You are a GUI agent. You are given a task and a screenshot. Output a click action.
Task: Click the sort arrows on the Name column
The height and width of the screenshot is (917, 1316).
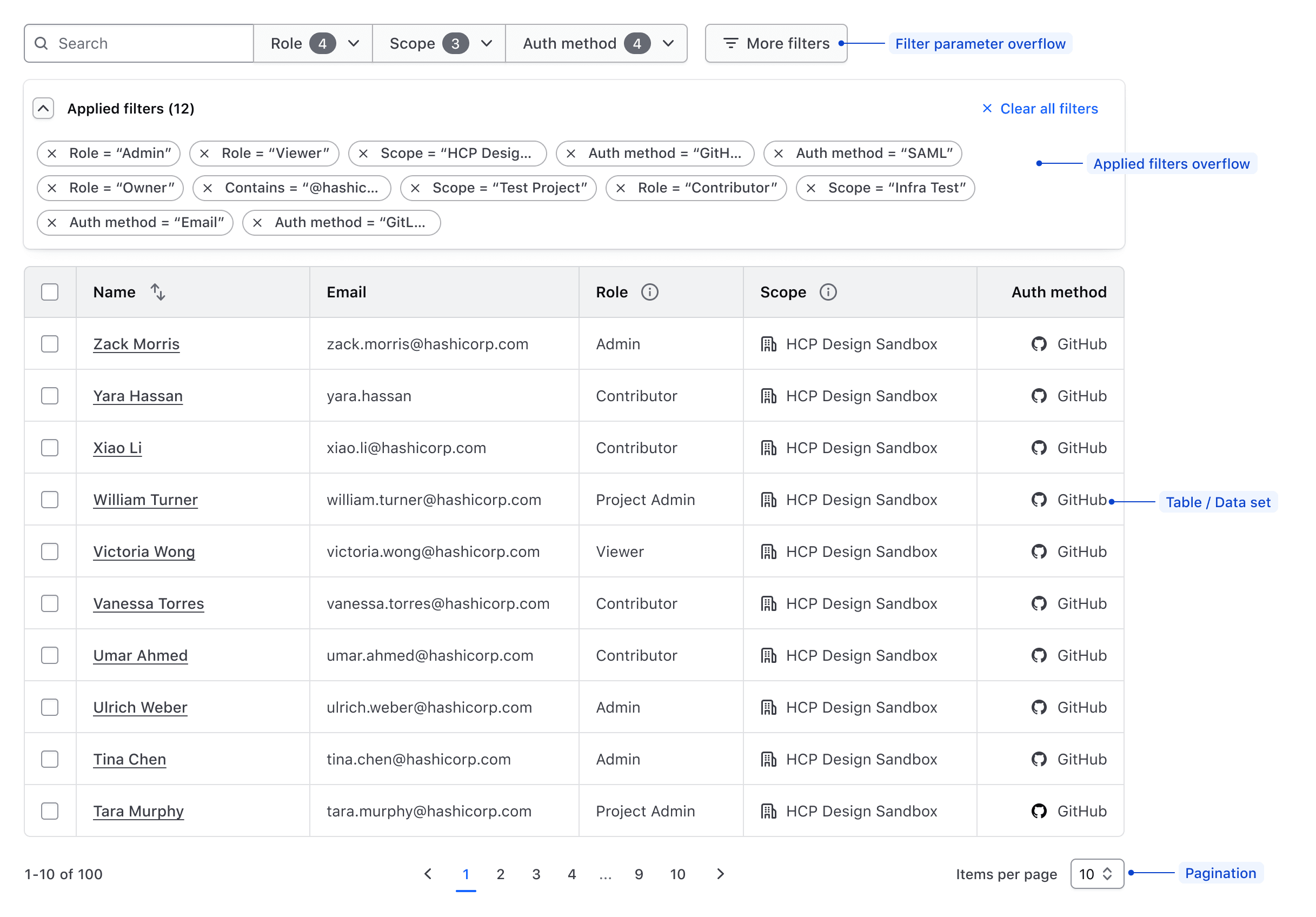(x=159, y=292)
